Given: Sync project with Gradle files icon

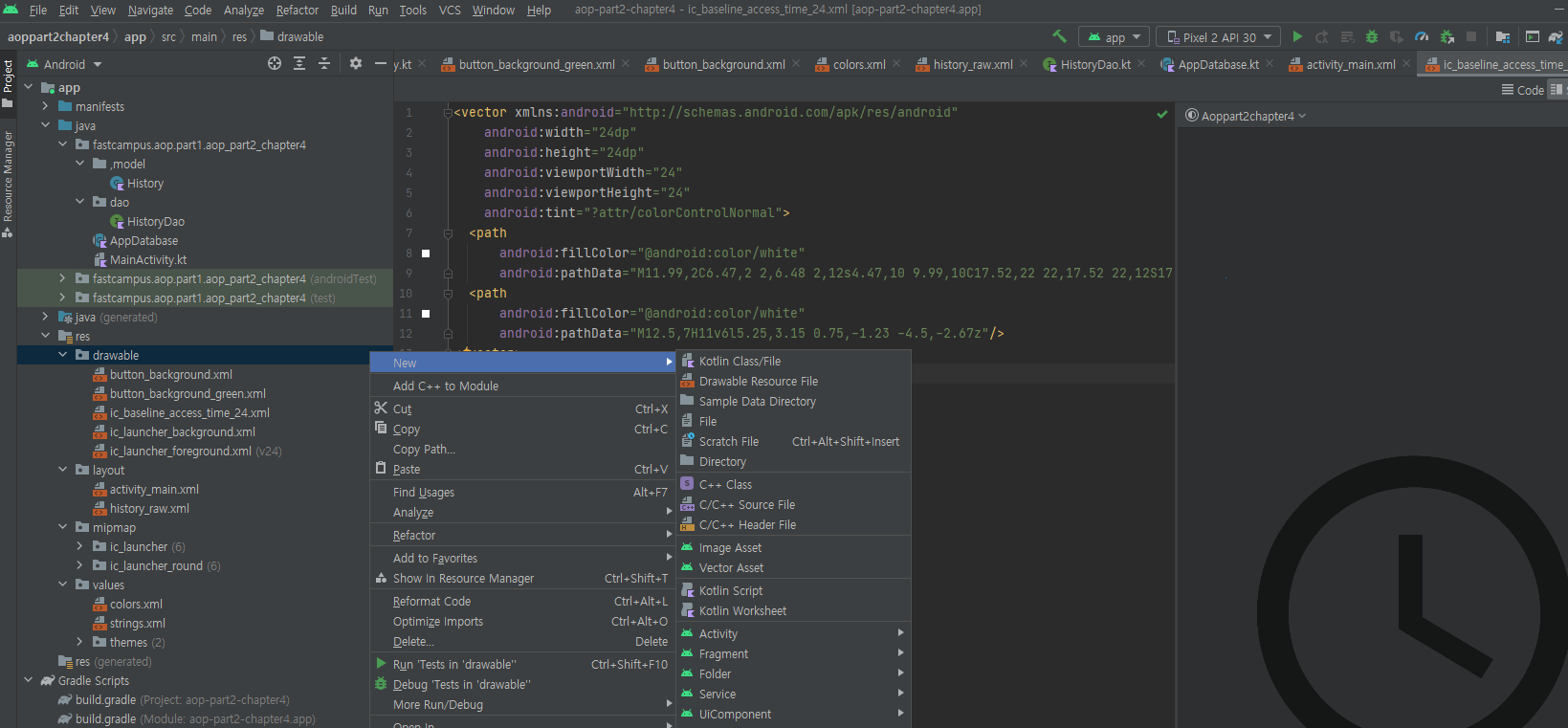Looking at the screenshot, I should (1556, 36).
